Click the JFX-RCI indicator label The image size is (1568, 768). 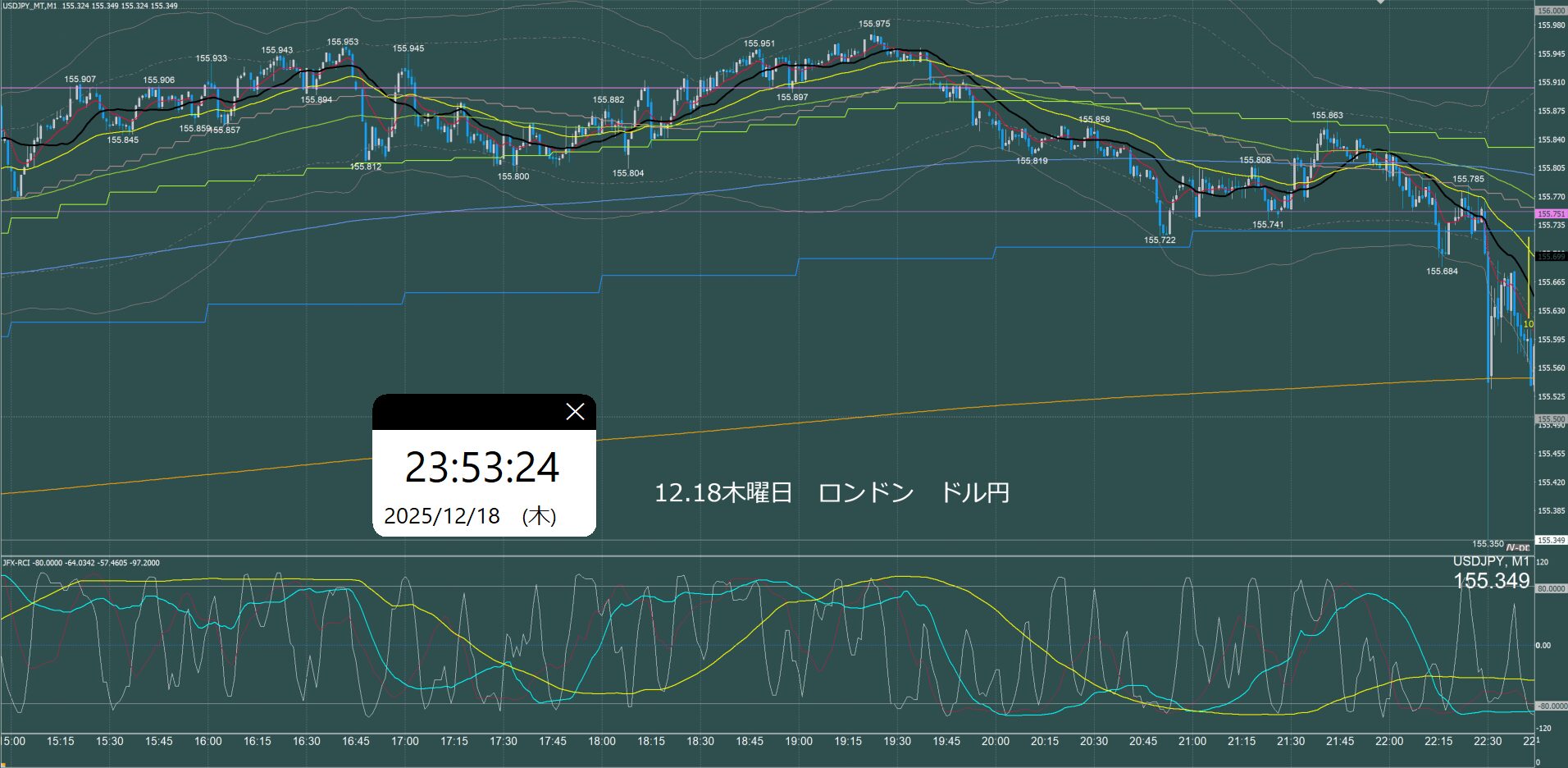80,563
